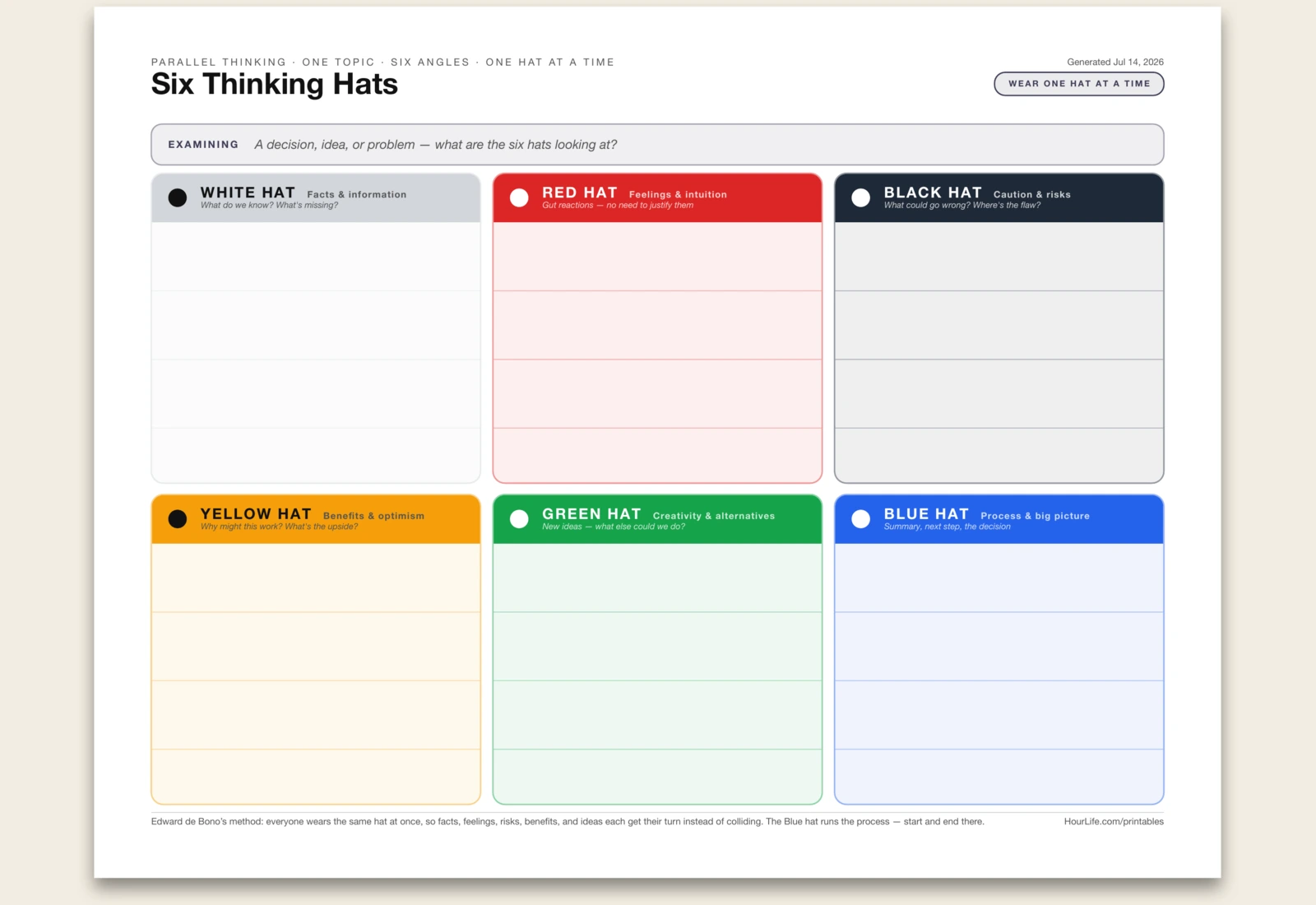The image size is (1316, 905).
Task: Select the 'Six Thinking Hats' title
Action: pos(275,84)
